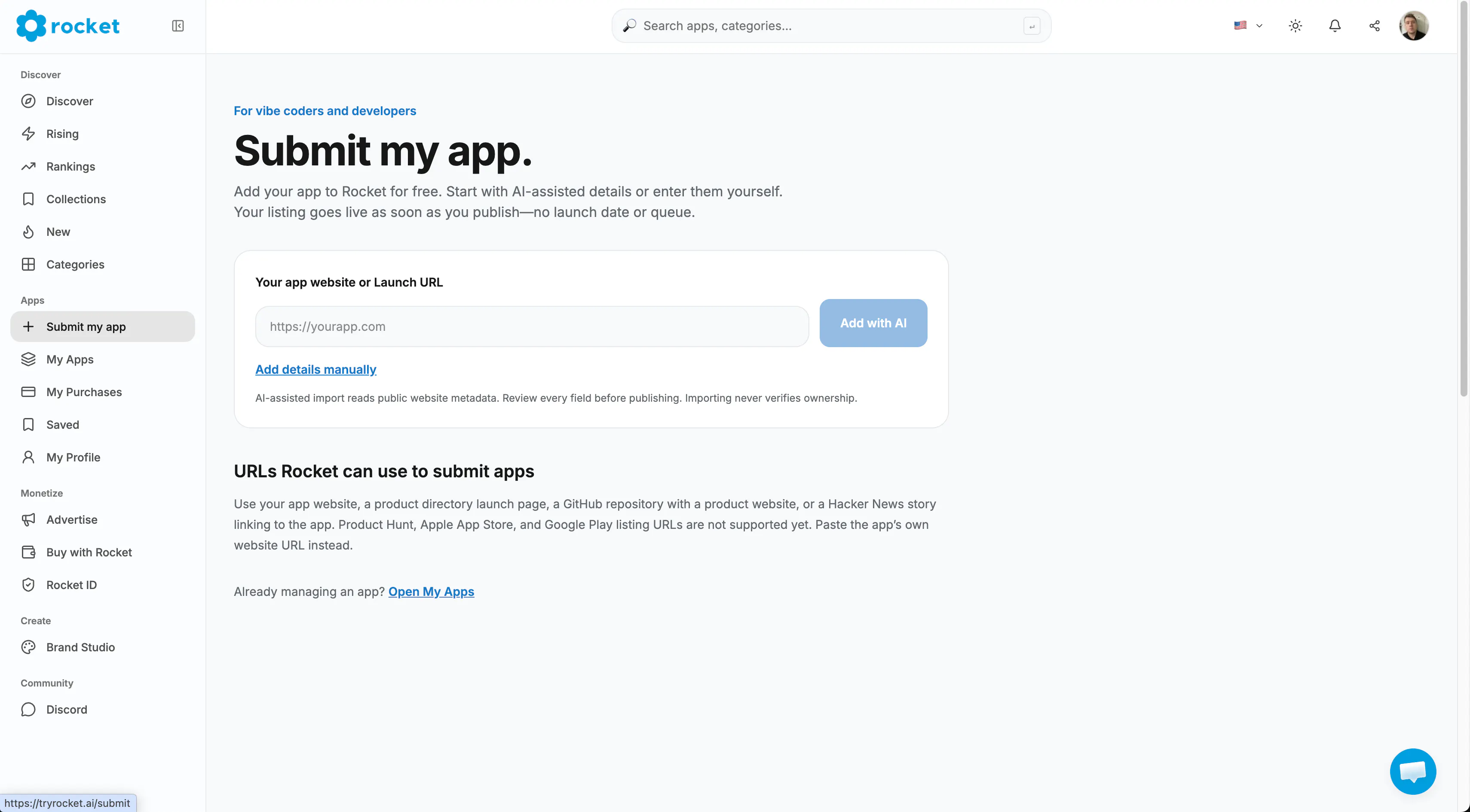Click 'URLs Rocket can use to submit apps' heading
Image resolution: width=1470 pixels, height=812 pixels.
click(x=384, y=472)
